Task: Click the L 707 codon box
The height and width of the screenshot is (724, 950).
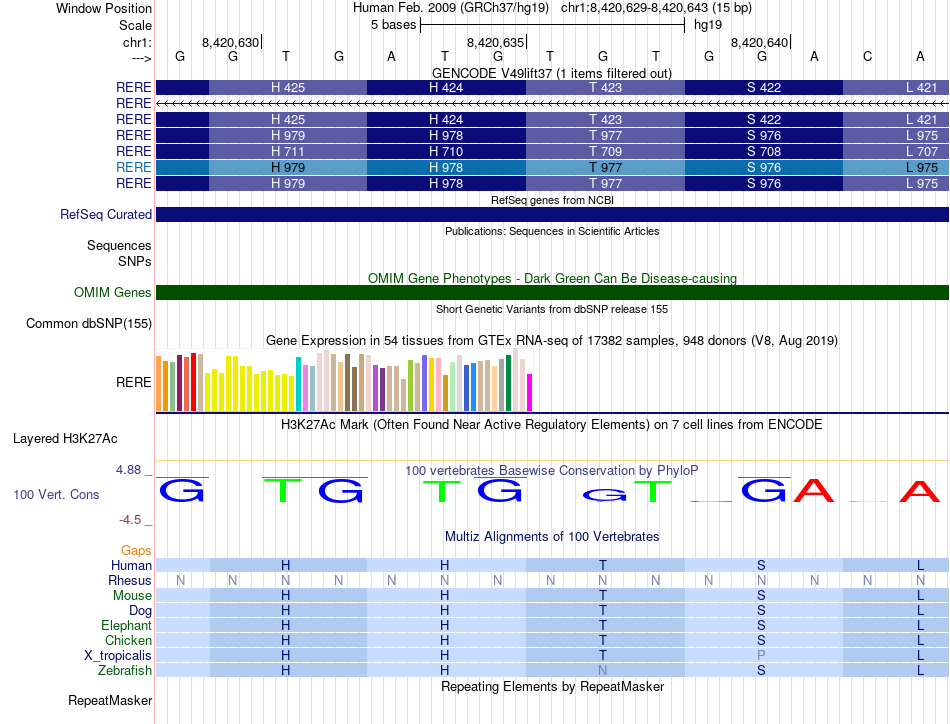Action: 896,151
